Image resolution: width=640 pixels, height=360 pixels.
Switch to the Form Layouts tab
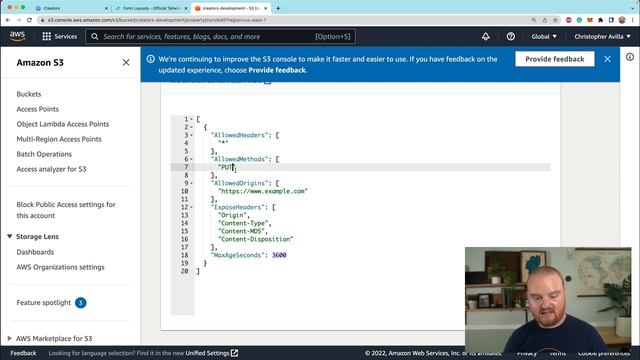[x=151, y=8]
